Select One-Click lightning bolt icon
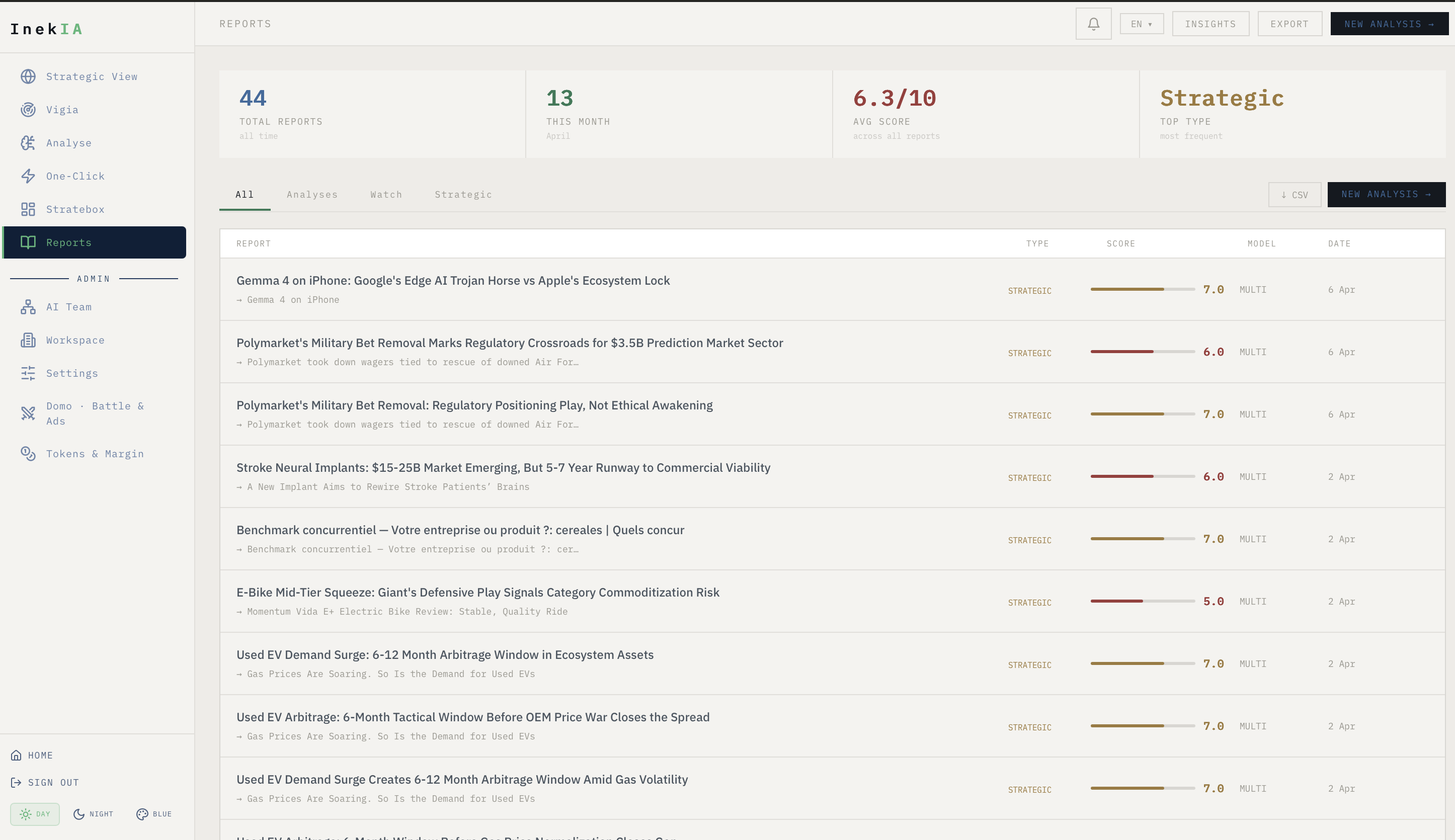The width and height of the screenshot is (1455, 840). pyautogui.click(x=28, y=176)
